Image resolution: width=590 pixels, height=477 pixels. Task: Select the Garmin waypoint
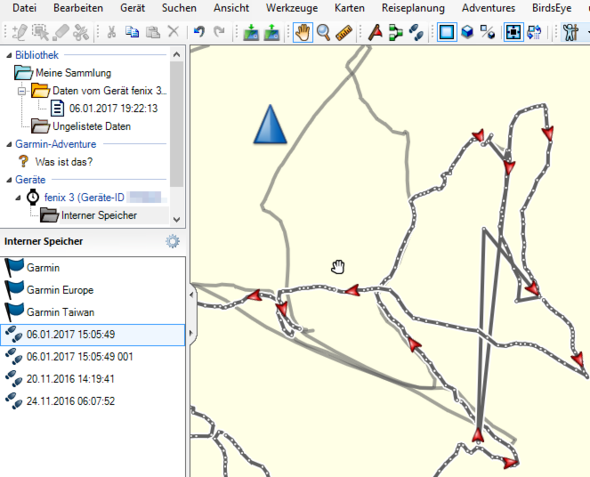coord(93,267)
